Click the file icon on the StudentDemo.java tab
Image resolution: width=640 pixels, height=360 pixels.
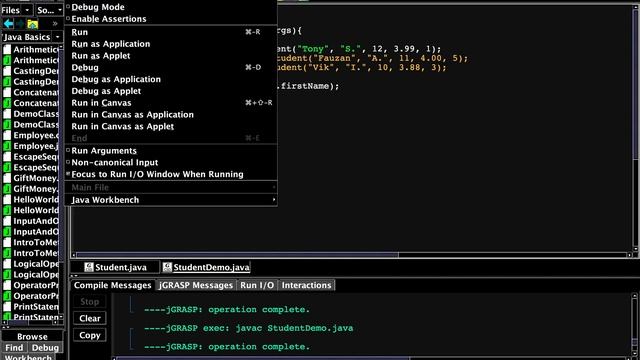pyautogui.click(x=167, y=267)
